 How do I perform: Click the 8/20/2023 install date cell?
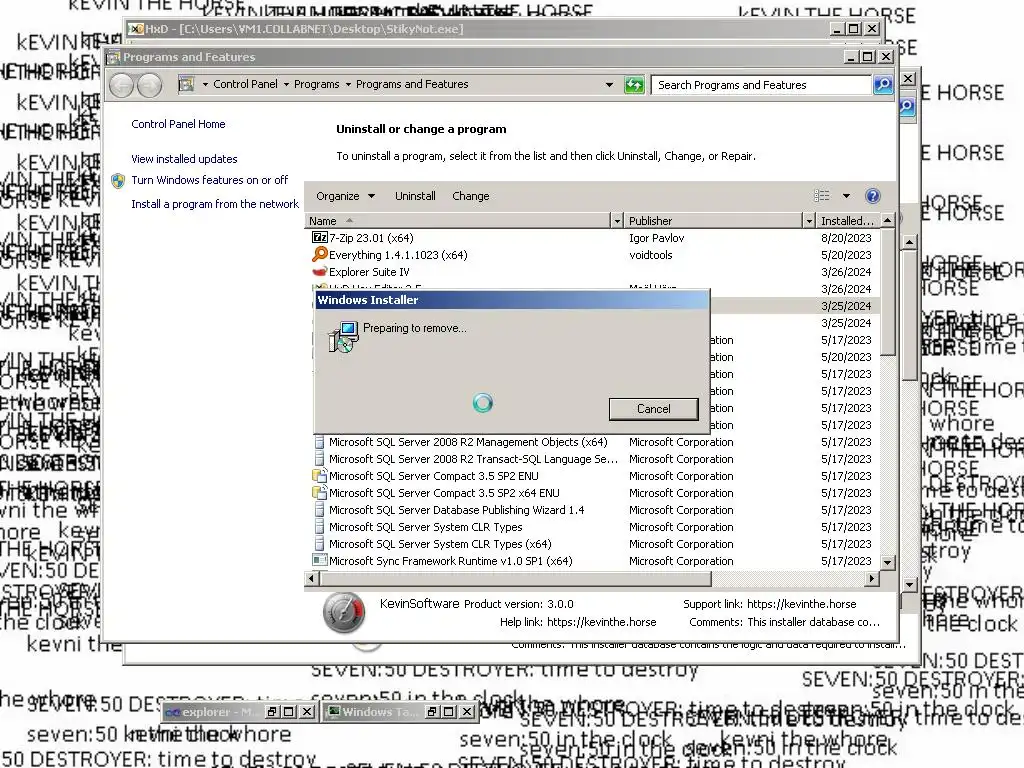pos(846,238)
